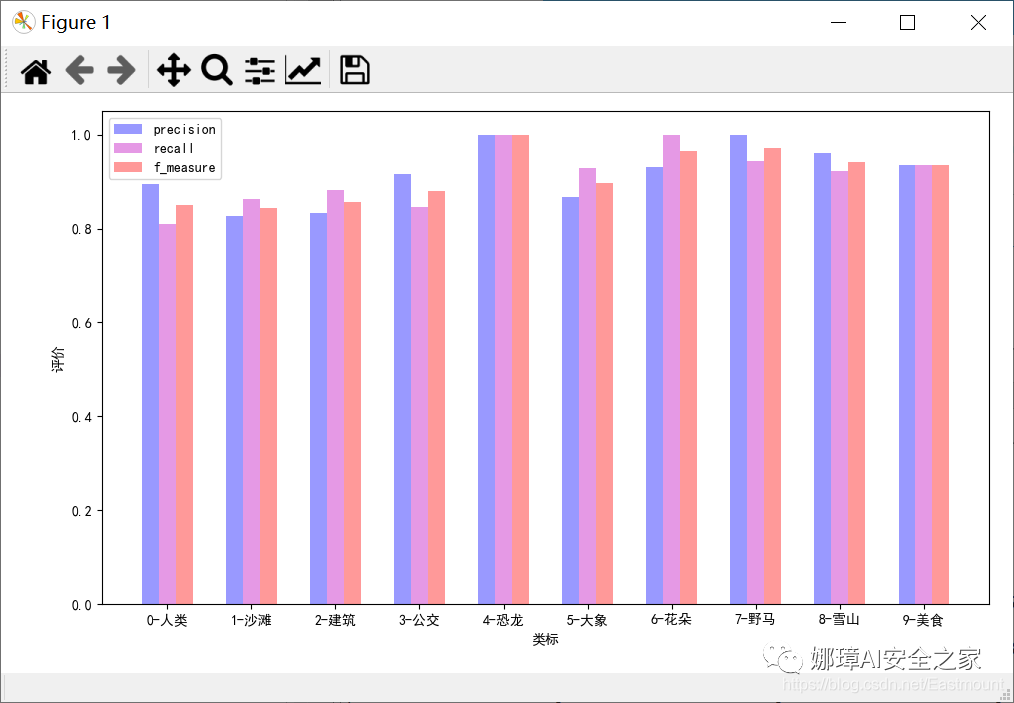
Task: Reset the plot with the Home icon
Action: (x=36, y=70)
